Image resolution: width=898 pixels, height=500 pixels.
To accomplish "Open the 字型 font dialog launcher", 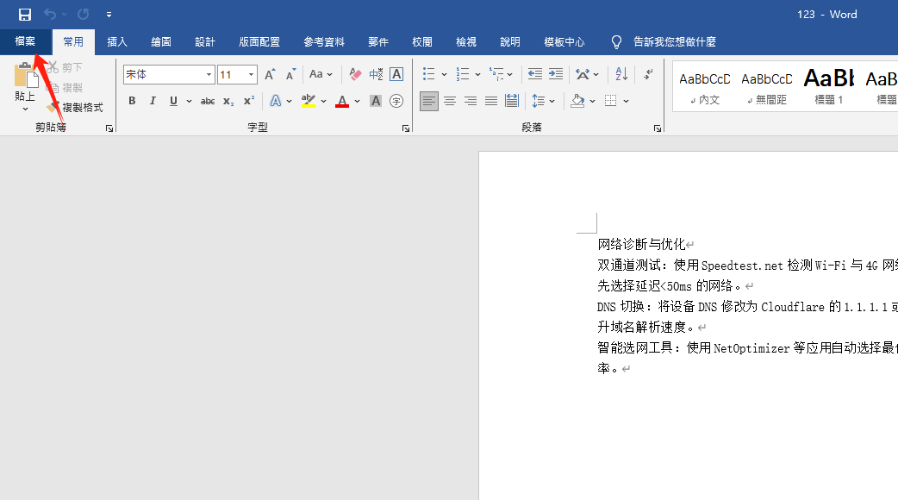I will click(405, 128).
